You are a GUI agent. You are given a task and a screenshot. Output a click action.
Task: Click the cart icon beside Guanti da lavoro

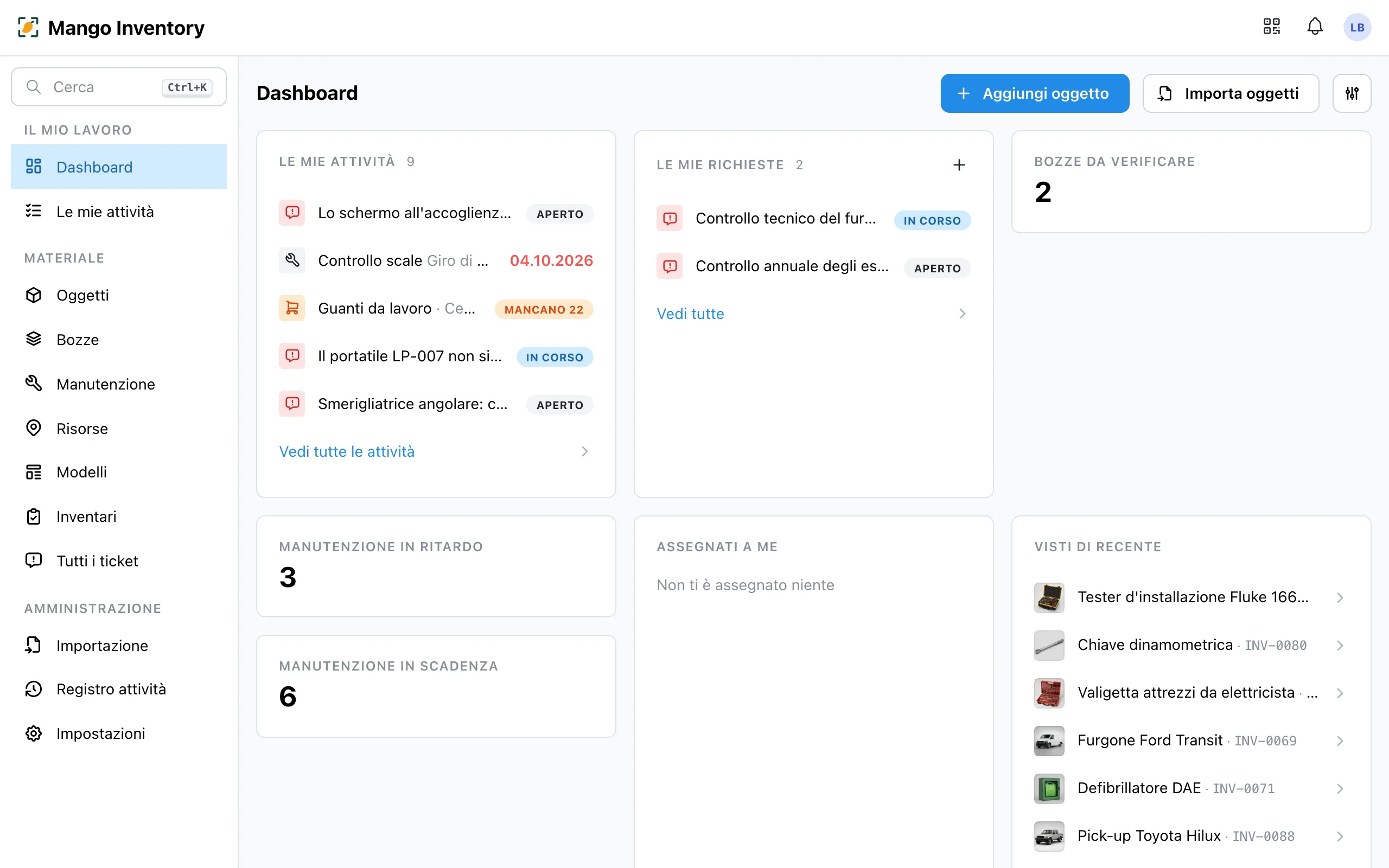click(292, 308)
